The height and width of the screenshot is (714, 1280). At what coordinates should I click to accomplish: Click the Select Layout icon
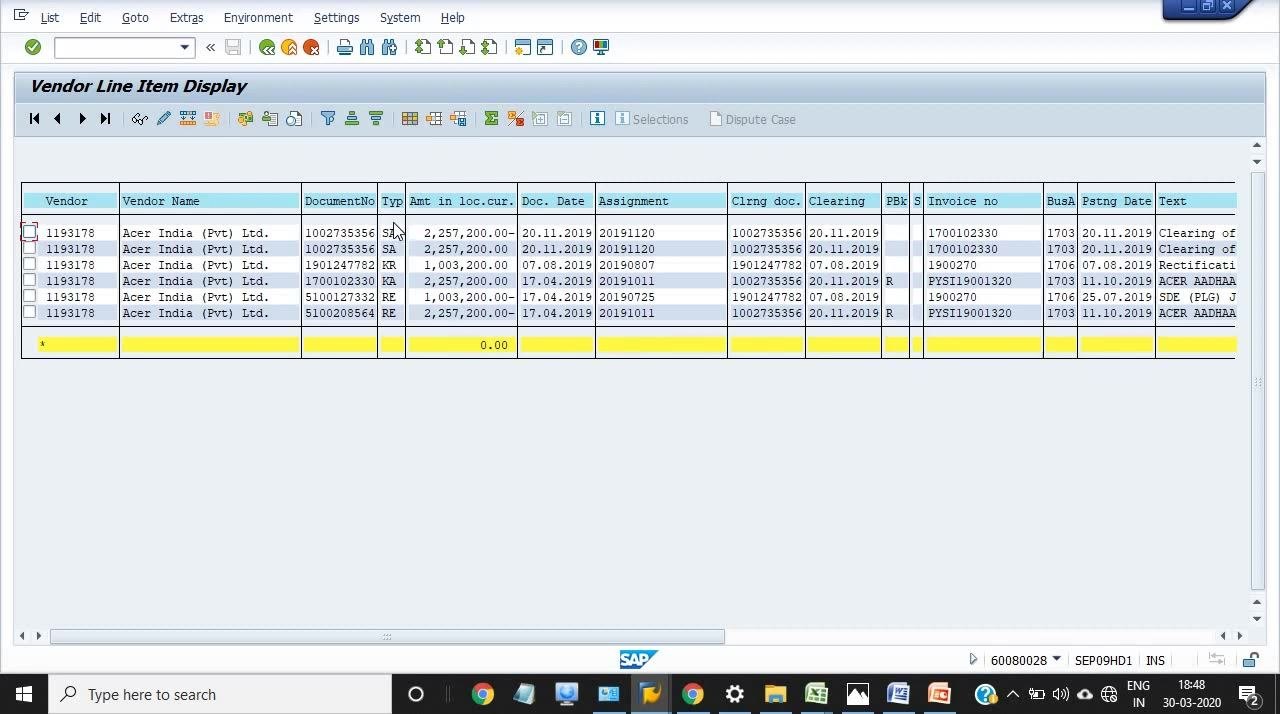[434, 119]
